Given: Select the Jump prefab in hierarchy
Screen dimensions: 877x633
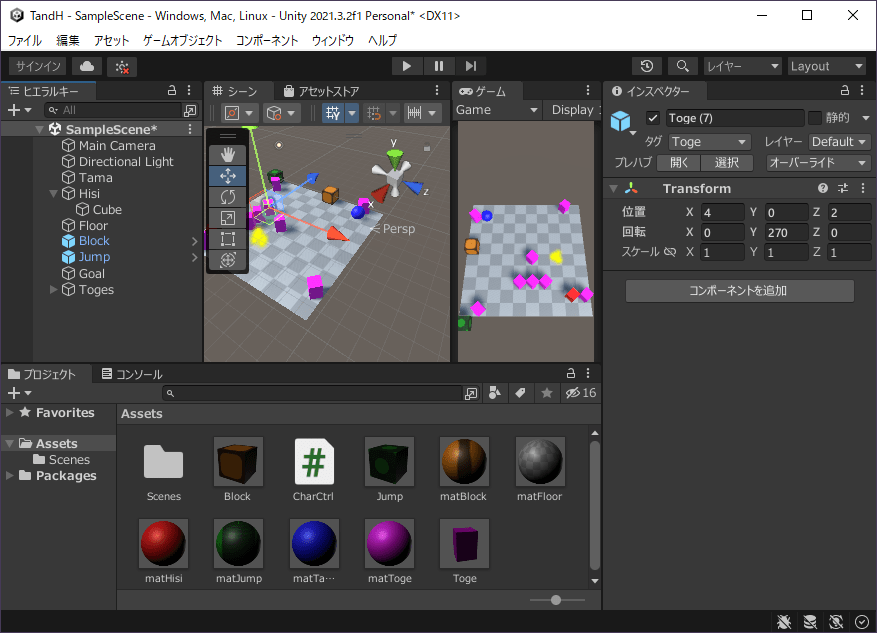Looking at the screenshot, I should coord(94,257).
